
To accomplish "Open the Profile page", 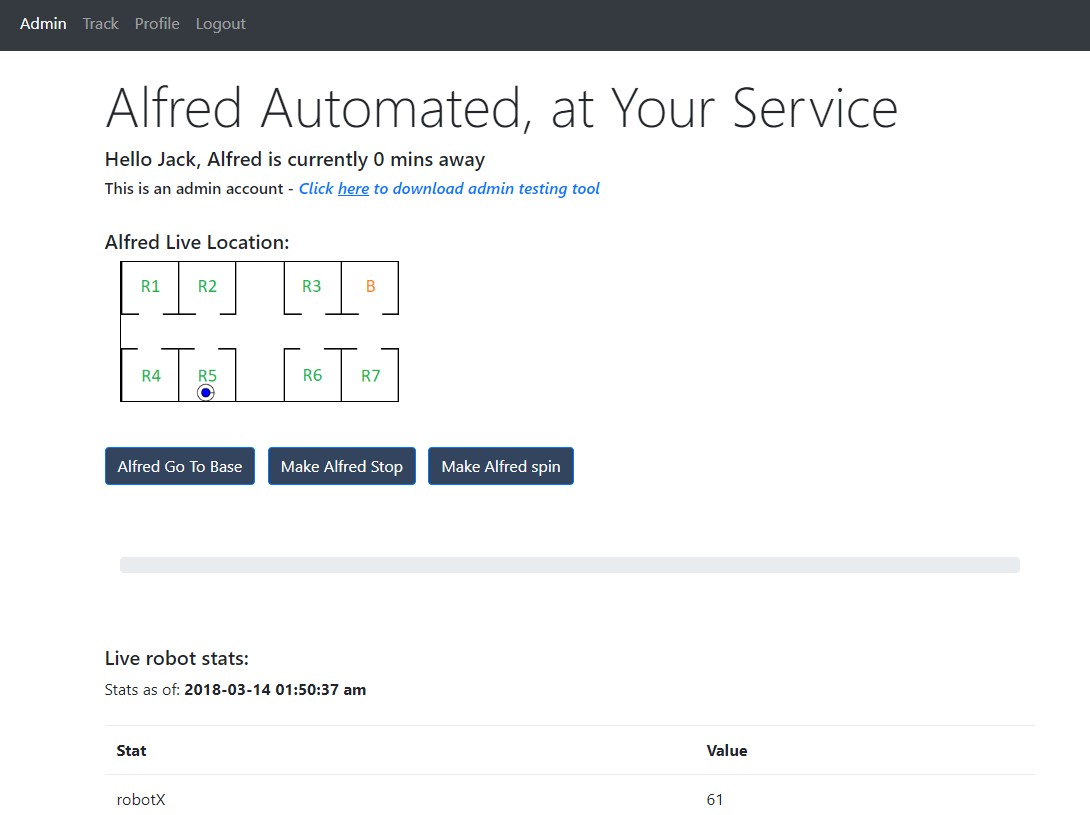I will point(157,24).
